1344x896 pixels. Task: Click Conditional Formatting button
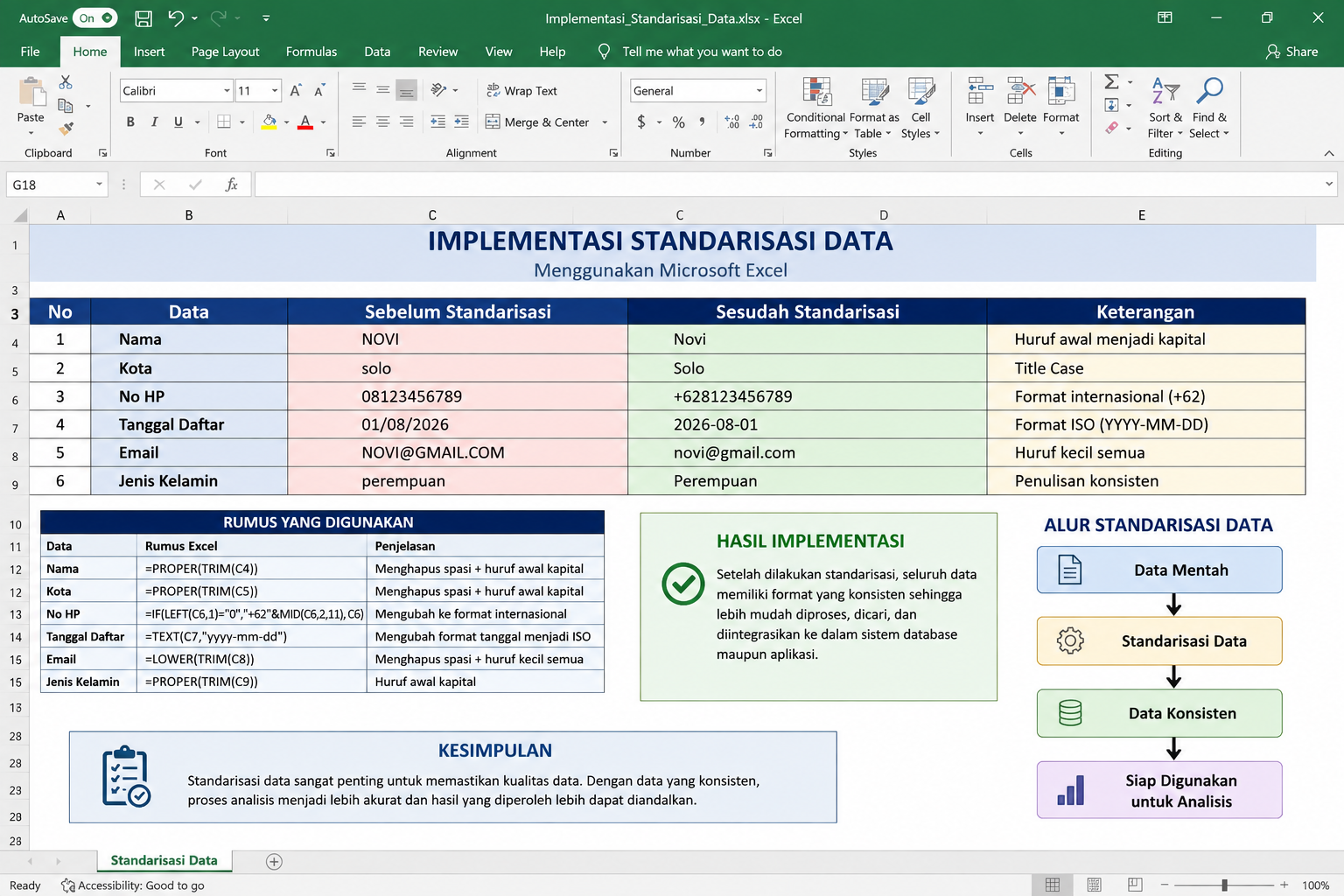[815, 108]
